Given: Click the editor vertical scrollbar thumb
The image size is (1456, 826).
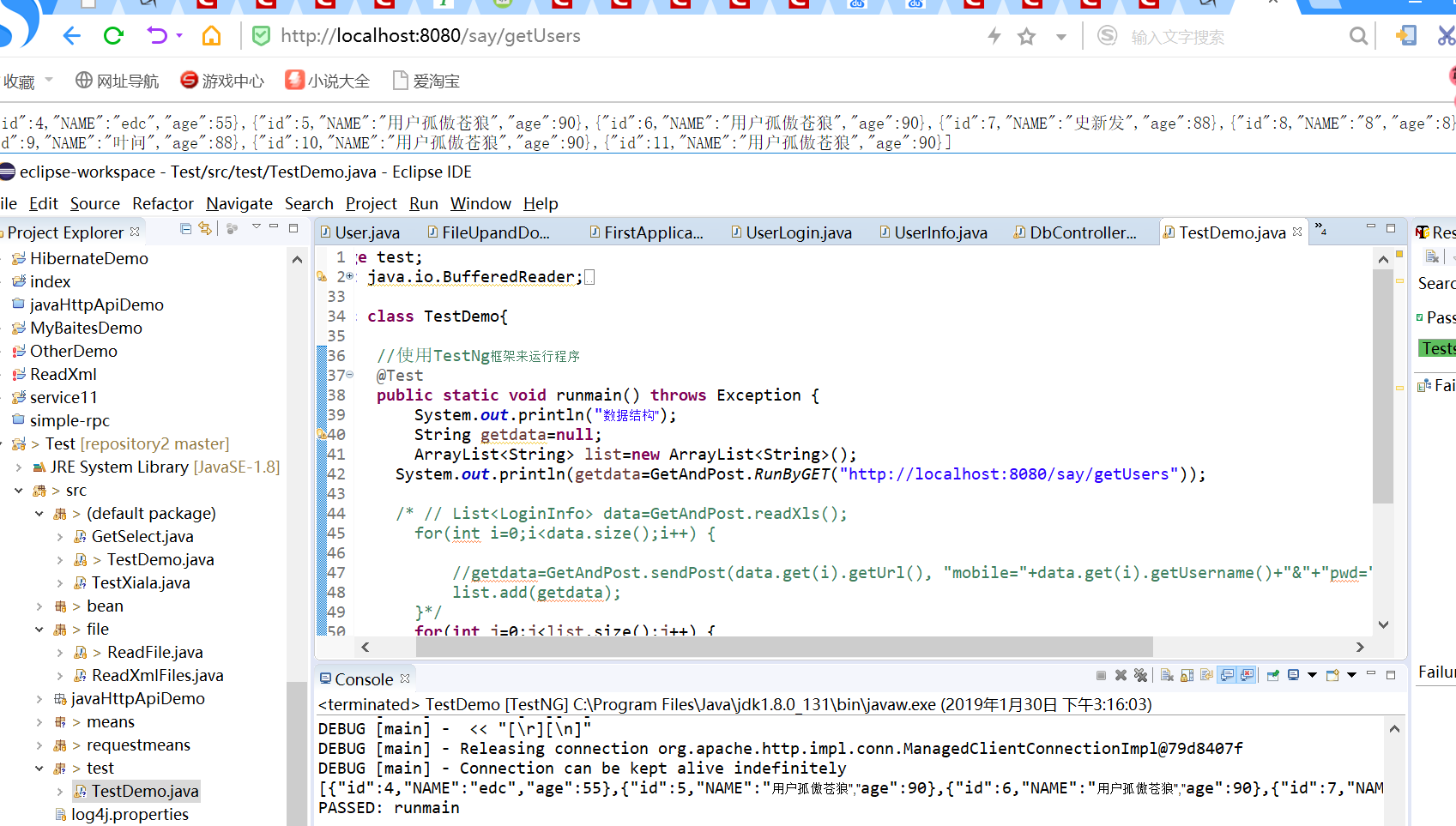Looking at the screenshot, I should pyautogui.click(x=1382, y=386).
